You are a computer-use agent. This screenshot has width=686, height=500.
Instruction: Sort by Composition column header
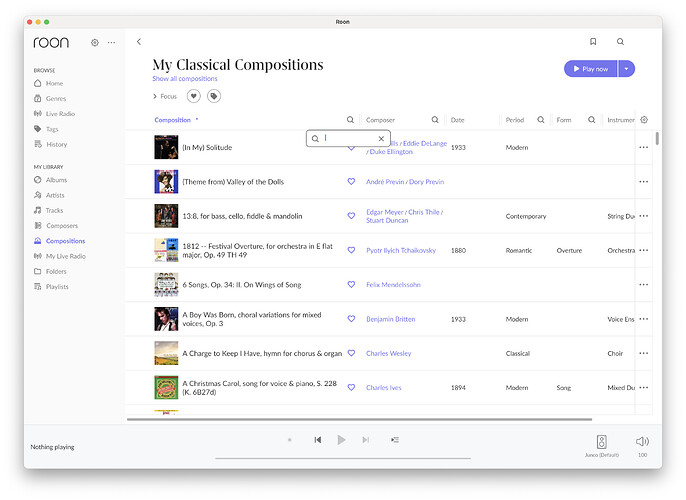coord(172,120)
